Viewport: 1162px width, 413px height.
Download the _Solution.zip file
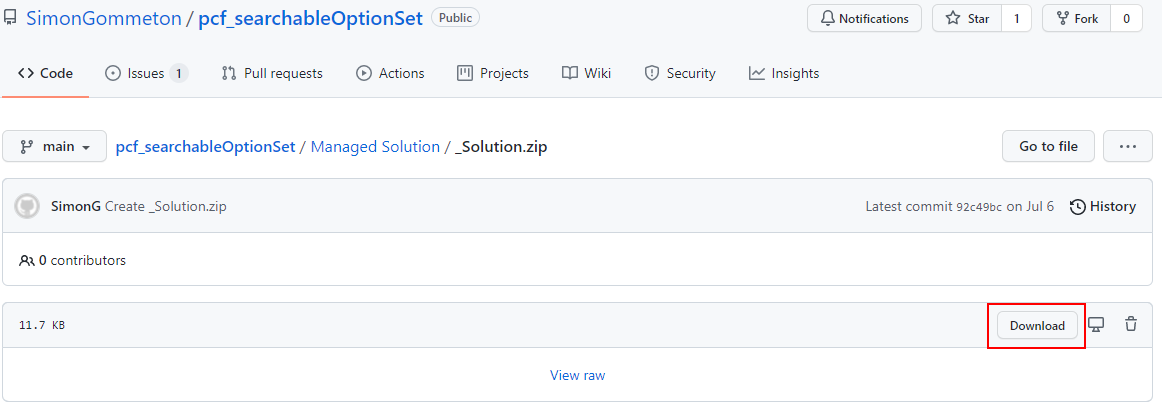1037,326
